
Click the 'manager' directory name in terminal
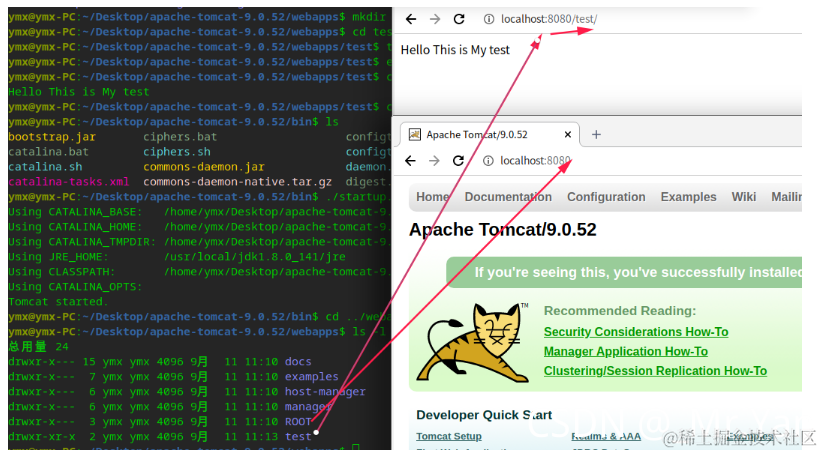(309, 406)
